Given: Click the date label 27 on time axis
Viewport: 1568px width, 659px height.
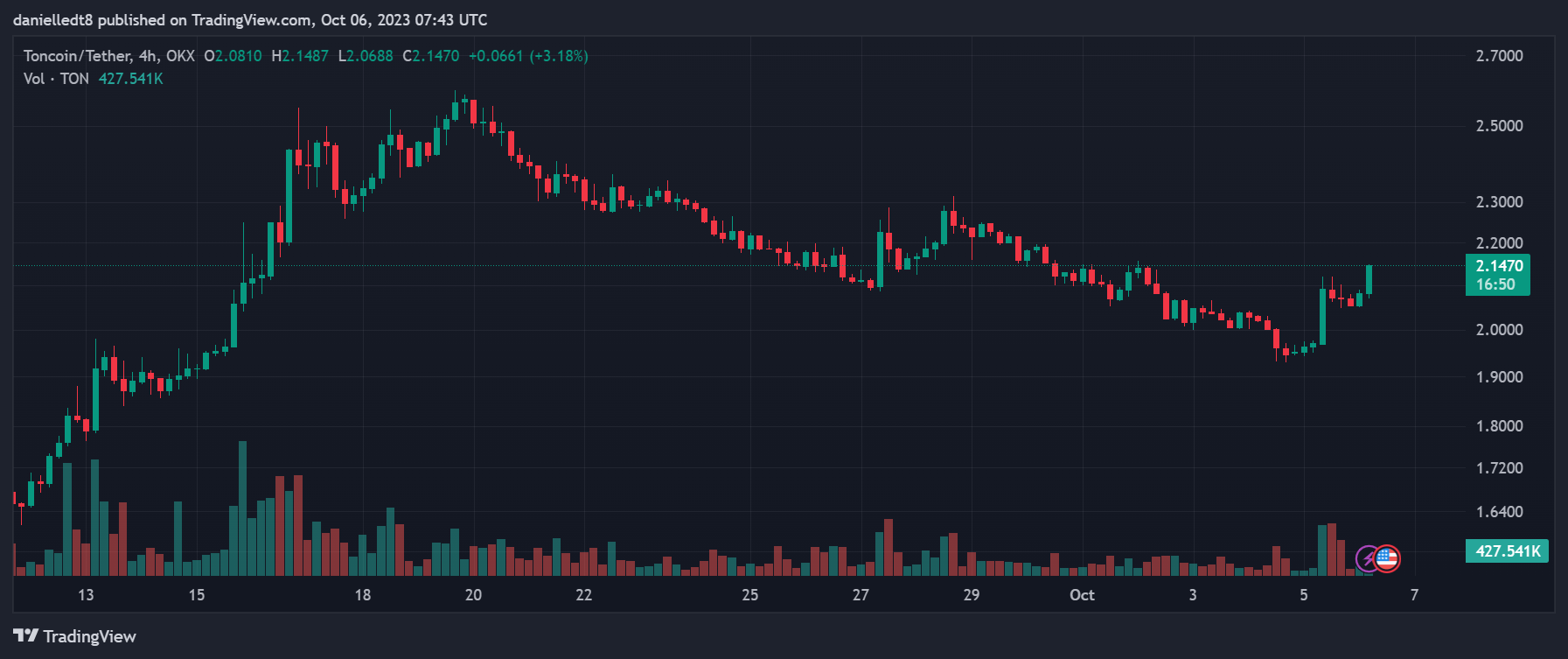Looking at the screenshot, I should click(x=861, y=595).
